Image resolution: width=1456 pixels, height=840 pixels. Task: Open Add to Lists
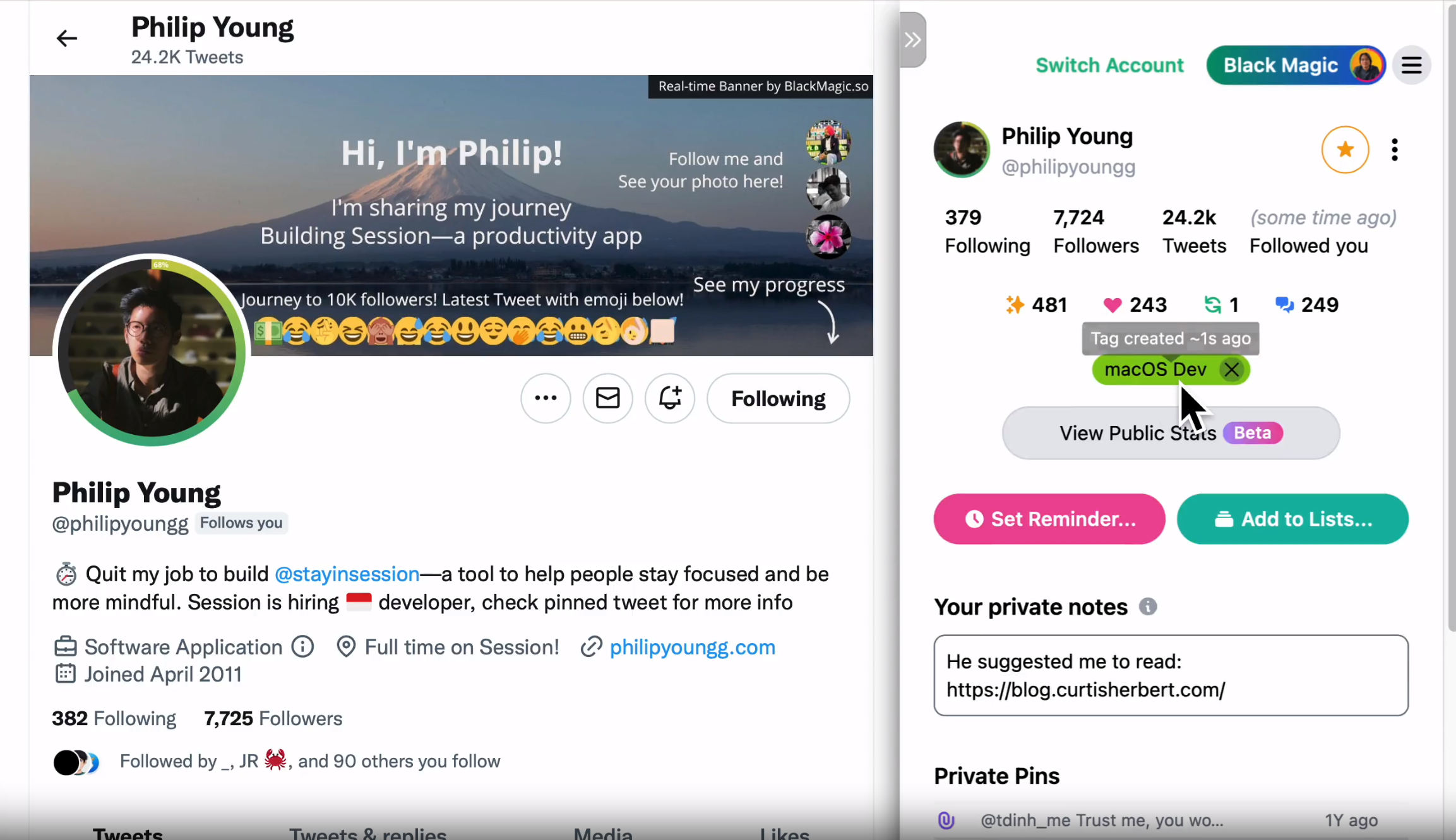point(1292,519)
